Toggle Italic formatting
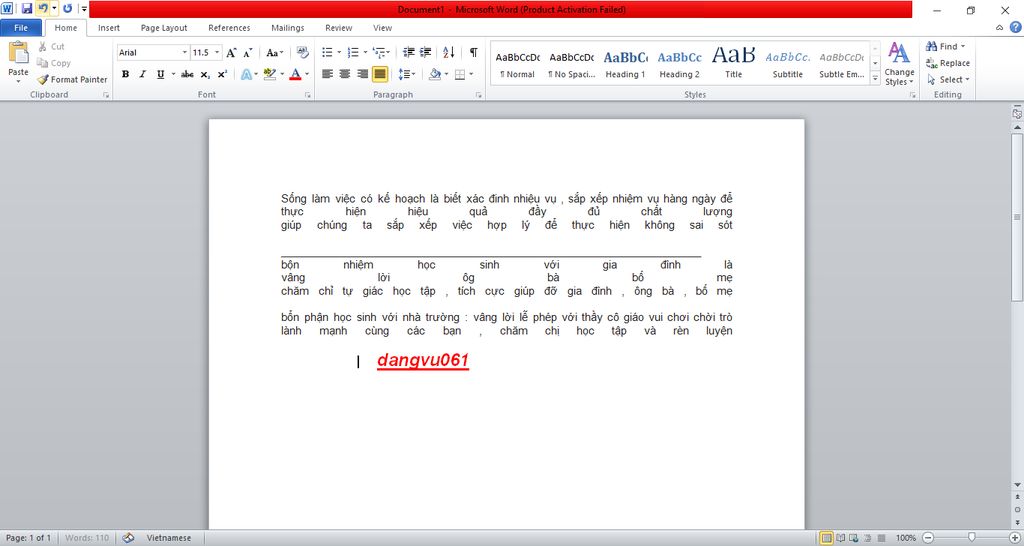The height and width of the screenshot is (546, 1024). pos(142,74)
